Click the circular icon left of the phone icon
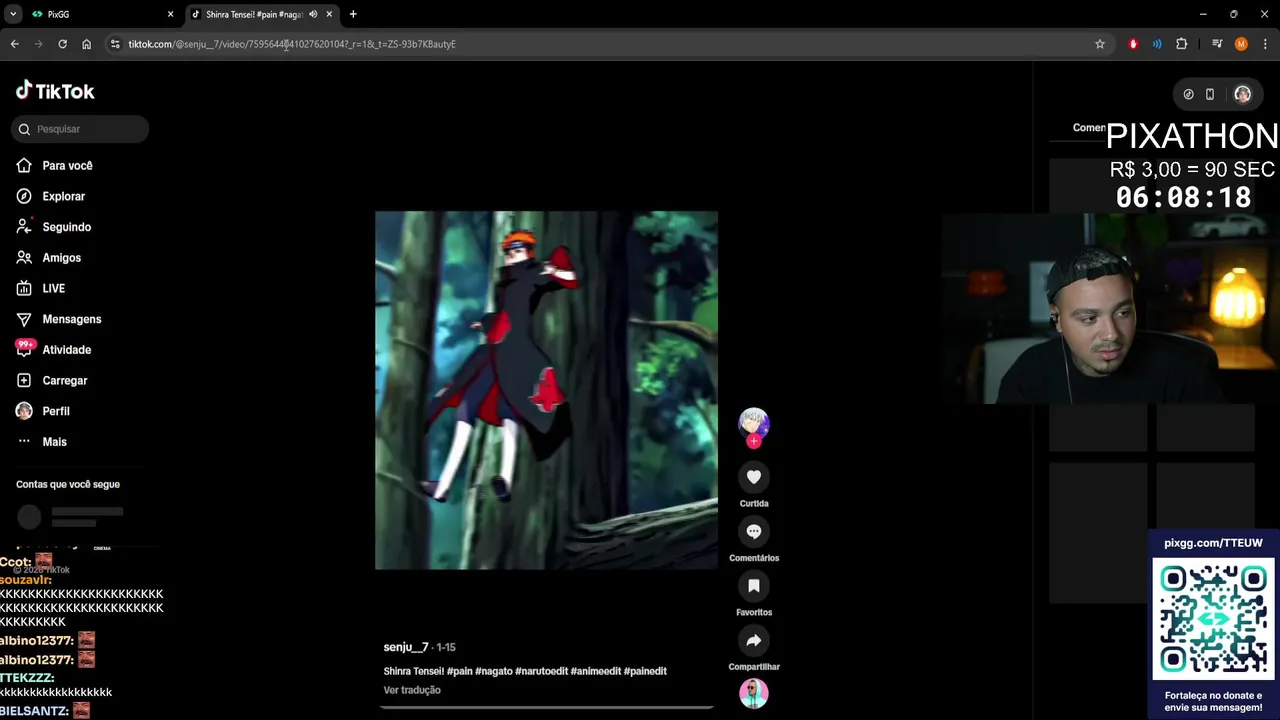Image resolution: width=1280 pixels, height=720 pixels. (x=1188, y=94)
